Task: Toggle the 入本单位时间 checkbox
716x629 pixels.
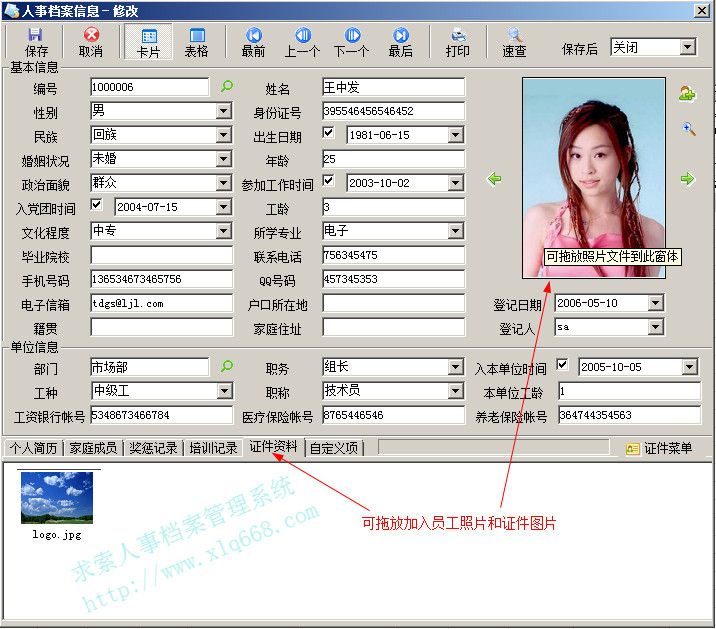Action: click(562, 367)
